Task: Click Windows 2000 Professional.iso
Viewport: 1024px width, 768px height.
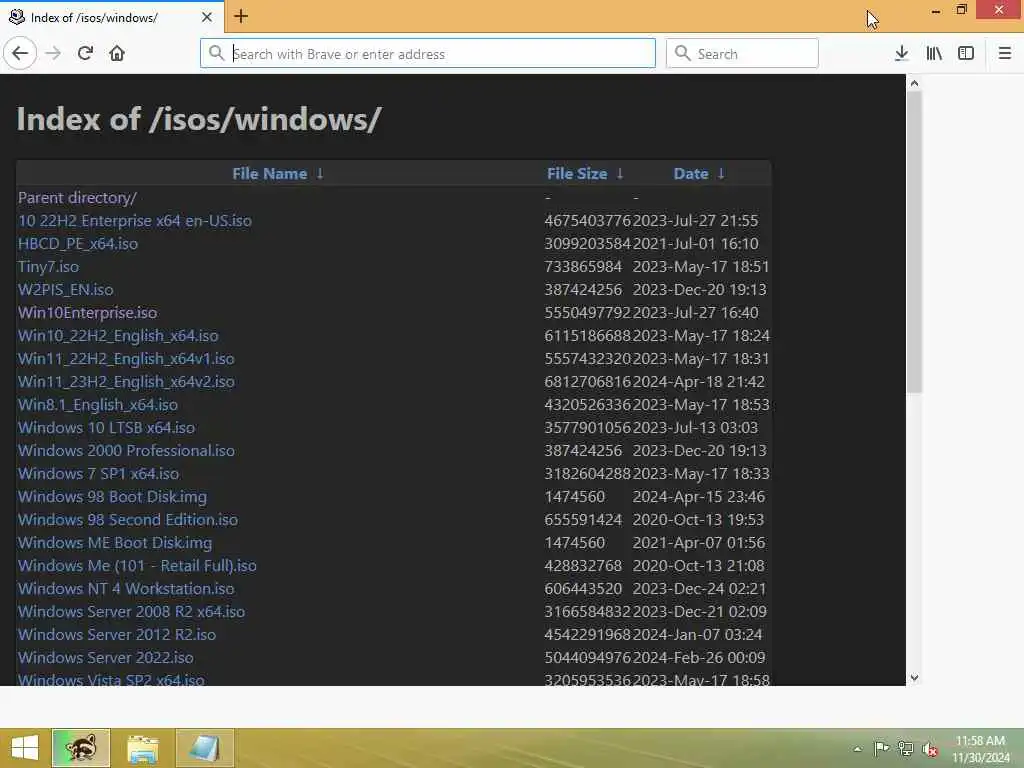Action: click(x=126, y=451)
